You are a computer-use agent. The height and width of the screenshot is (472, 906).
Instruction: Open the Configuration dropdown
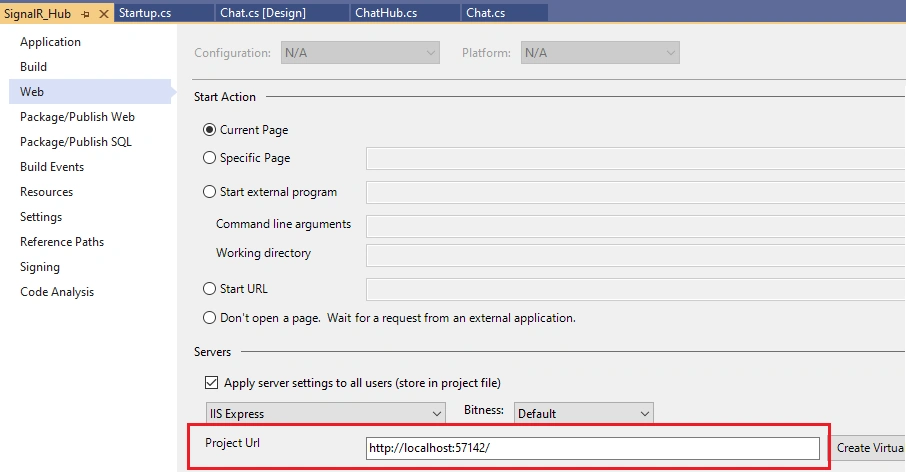point(360,53)
